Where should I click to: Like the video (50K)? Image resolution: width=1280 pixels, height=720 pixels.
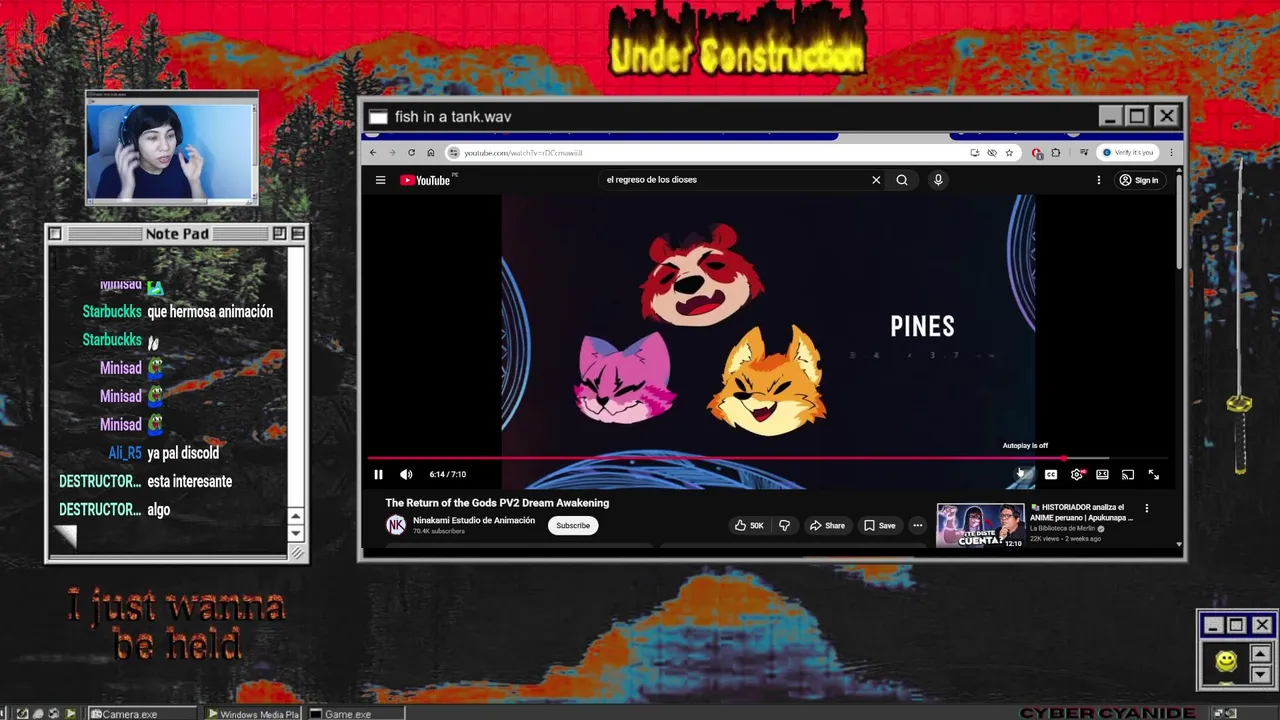(750, 525)
